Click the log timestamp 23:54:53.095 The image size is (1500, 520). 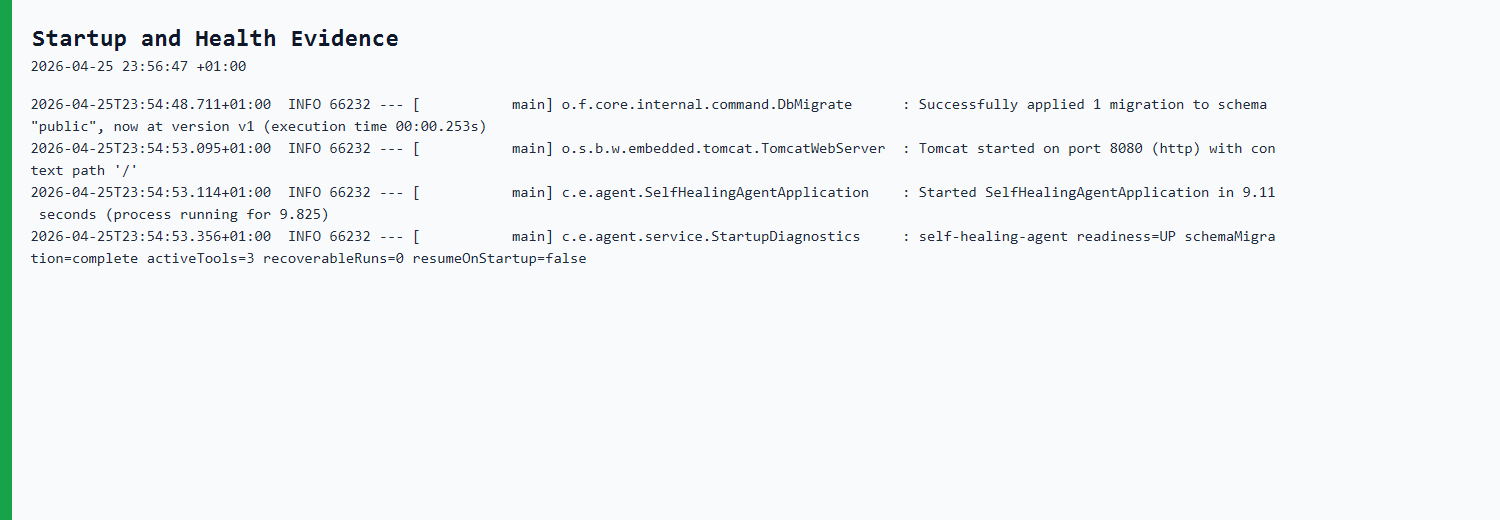click(x=150, y=149)
